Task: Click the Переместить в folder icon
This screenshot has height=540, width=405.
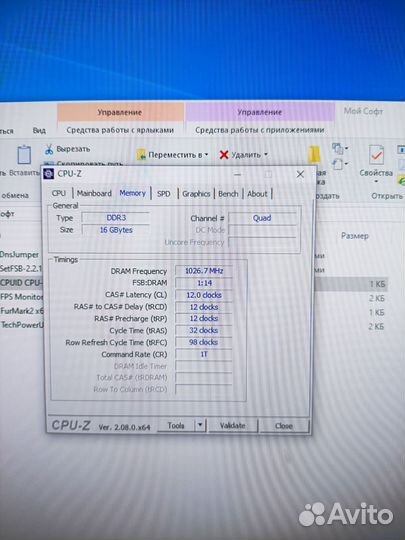Action: point(142,155)
